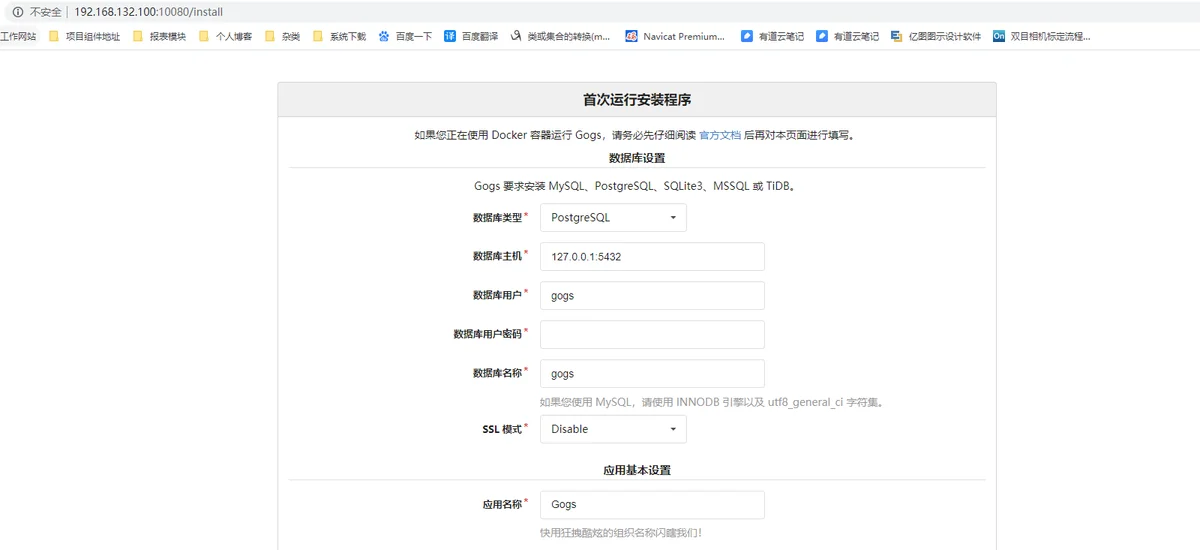Open the first 有道云笔记 bookmark icon

747,36
